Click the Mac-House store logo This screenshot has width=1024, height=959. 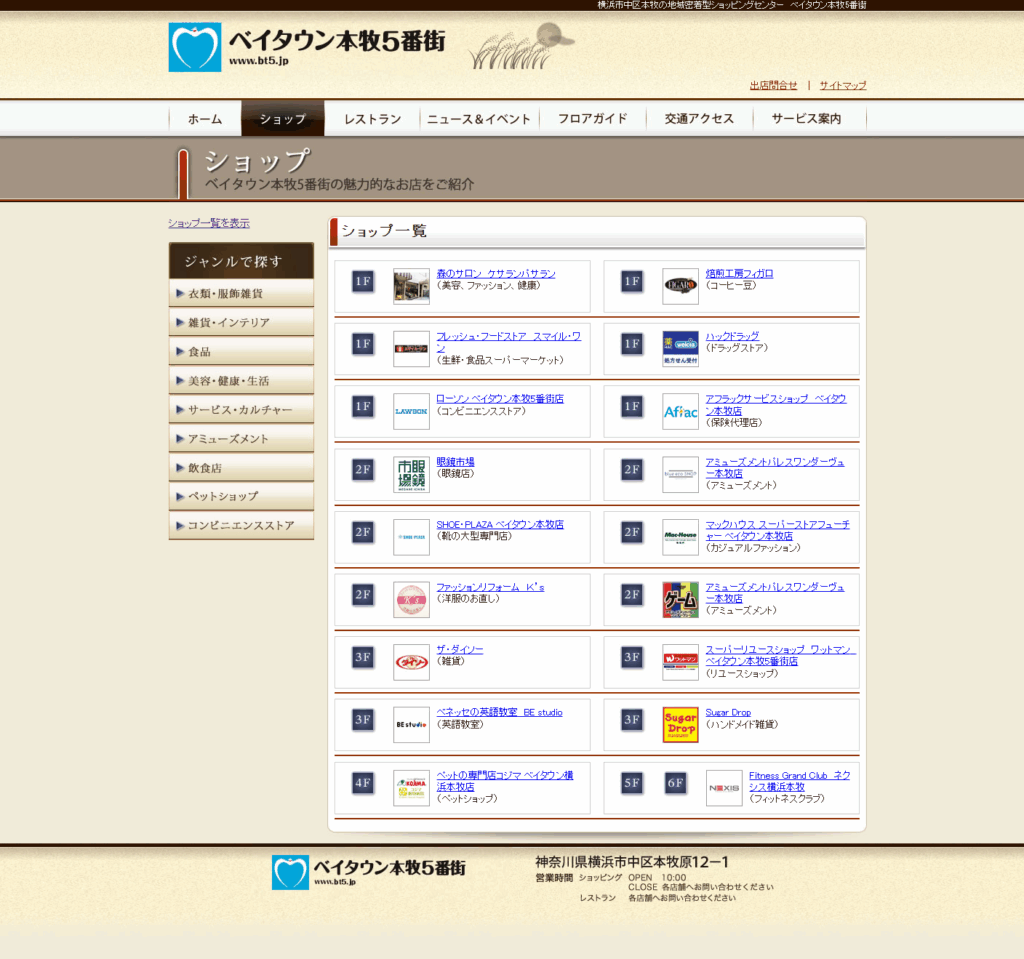pos(680,536)
